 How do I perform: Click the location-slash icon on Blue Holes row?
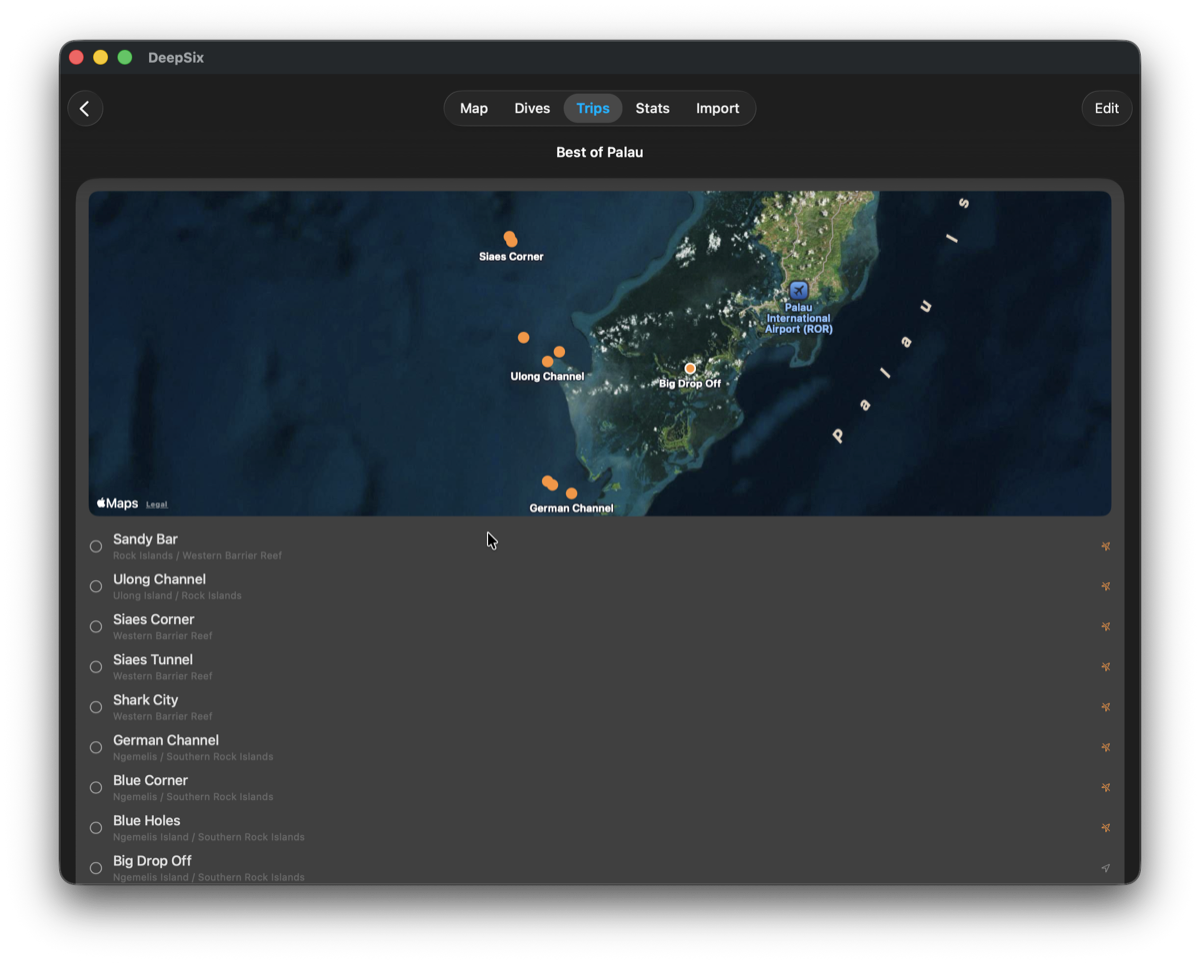tap(1105, 828)
